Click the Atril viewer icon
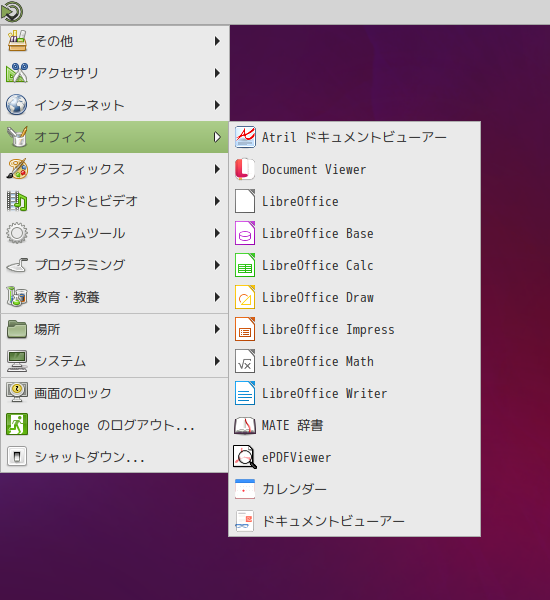The width and height of the screenshot is (550, 600). pyautogui.click(x=245, y=137)
